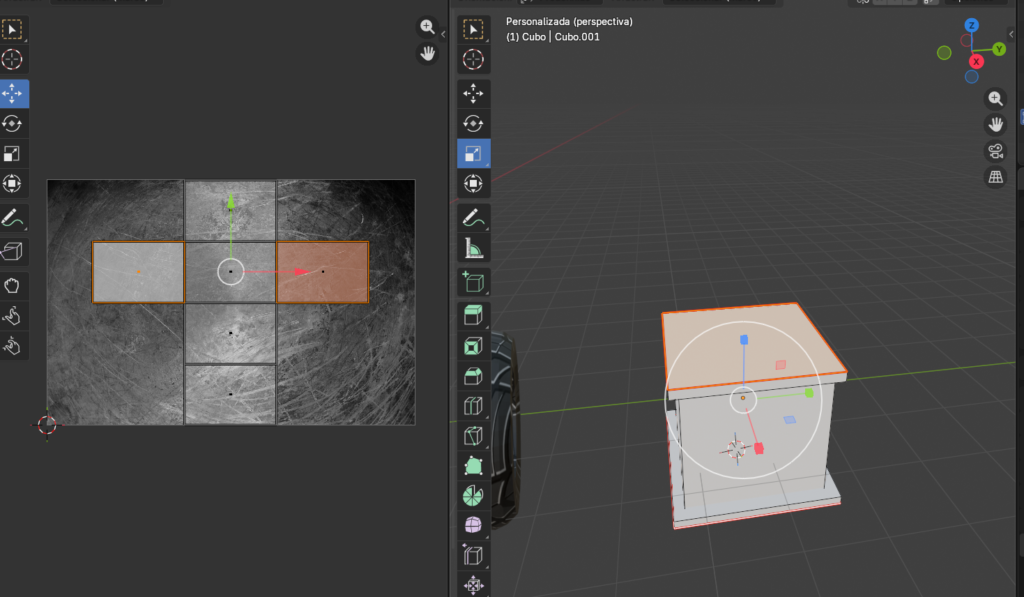Click the green Y axis on navigation gizmo
This screenshot has height=597, width=1024.
point(999,48)
